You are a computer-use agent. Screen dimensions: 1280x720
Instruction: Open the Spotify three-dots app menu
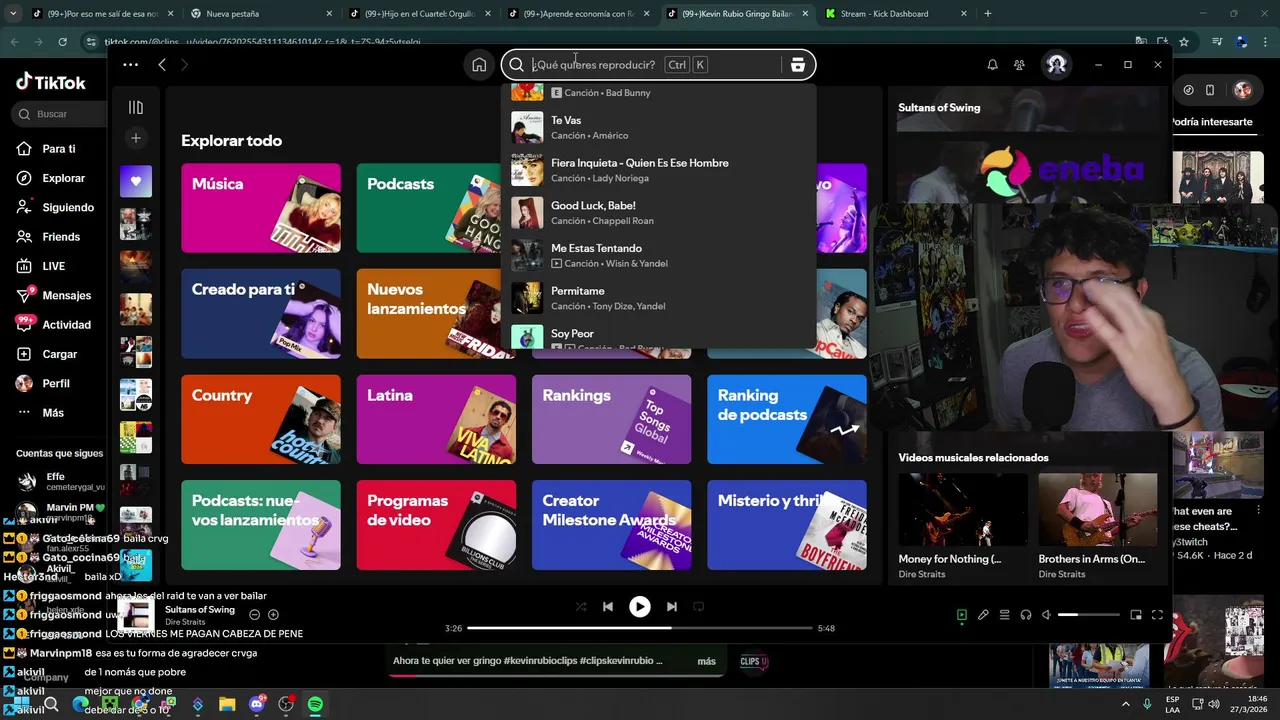coord(130,65)
